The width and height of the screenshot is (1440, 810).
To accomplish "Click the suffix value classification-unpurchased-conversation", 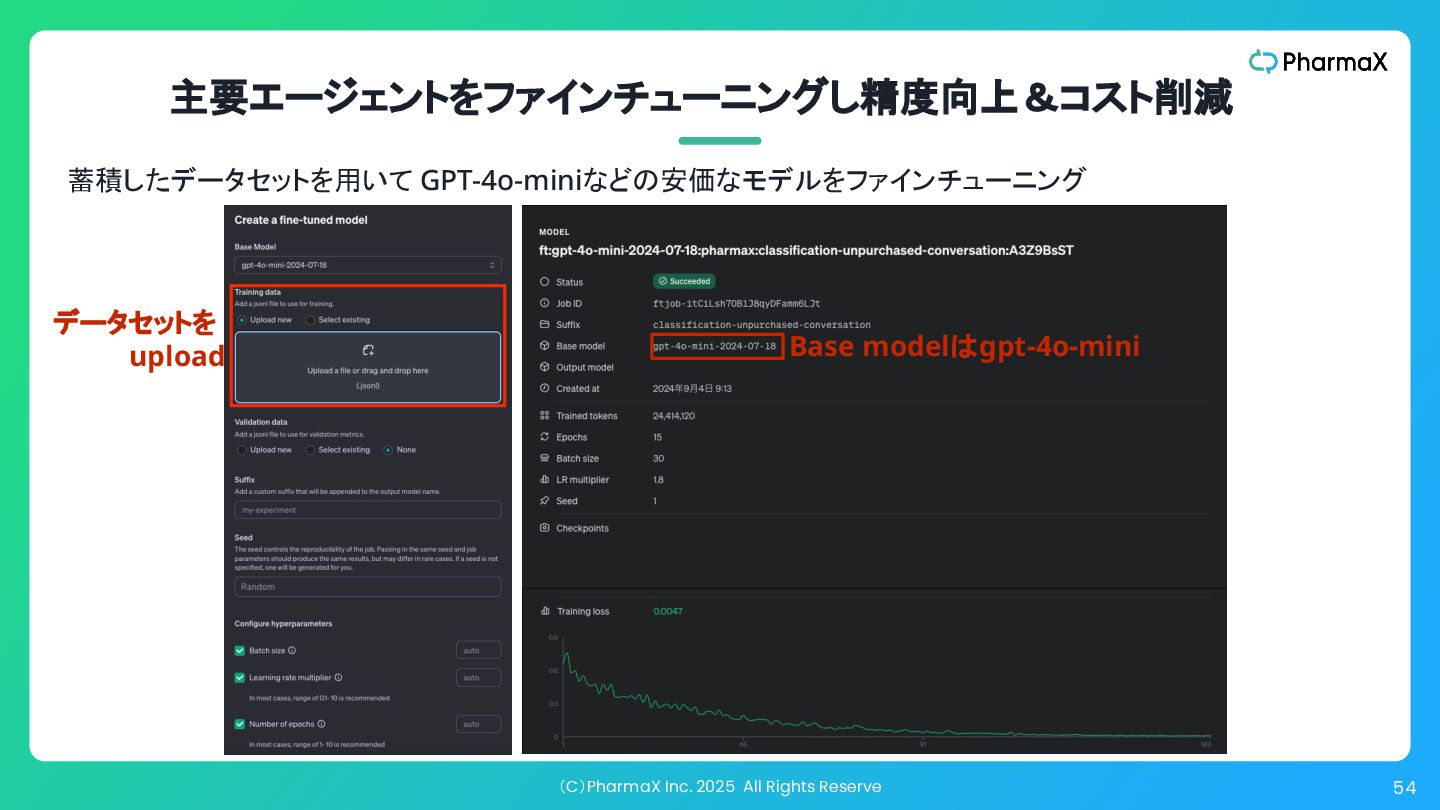I will pos(762,325).
